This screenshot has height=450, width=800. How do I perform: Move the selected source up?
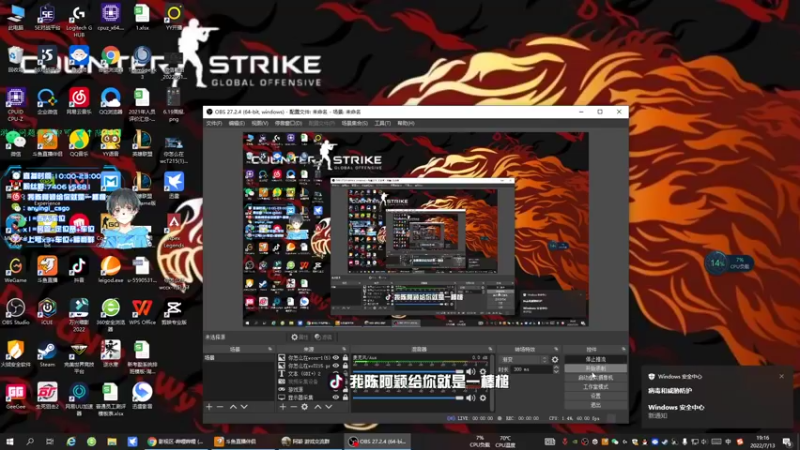pyautogui.click(x=317, y=407)
